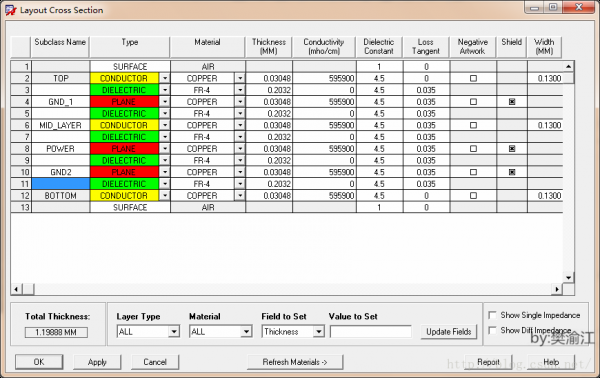Expand the Layer Type ALL dropdown

pyautogui.click(x=174, y=331)
